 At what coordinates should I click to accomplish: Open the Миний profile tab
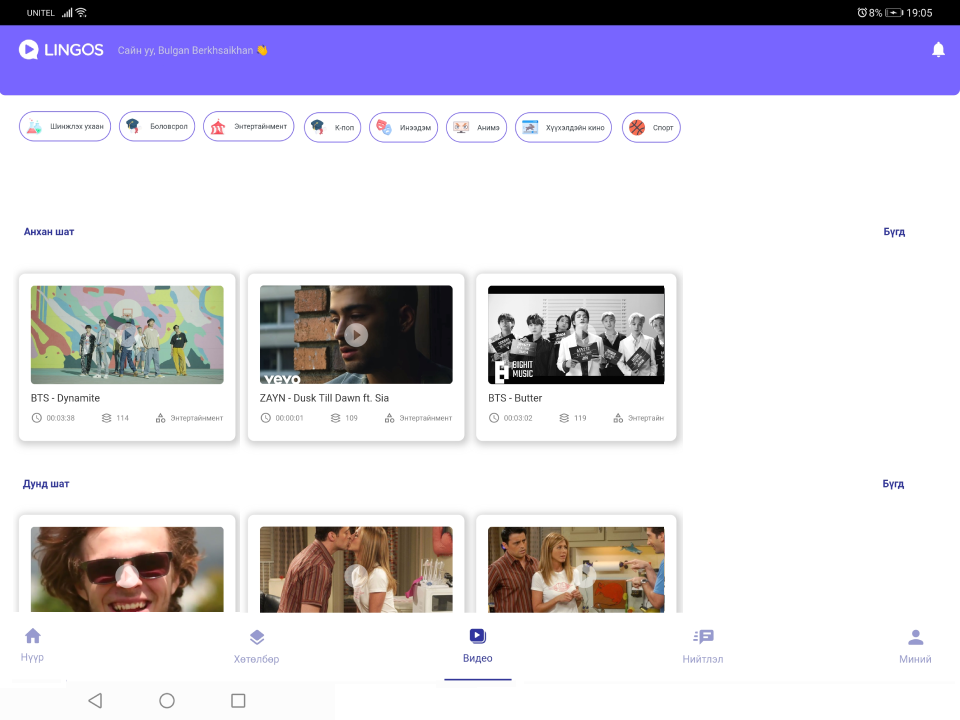(915, 647)
